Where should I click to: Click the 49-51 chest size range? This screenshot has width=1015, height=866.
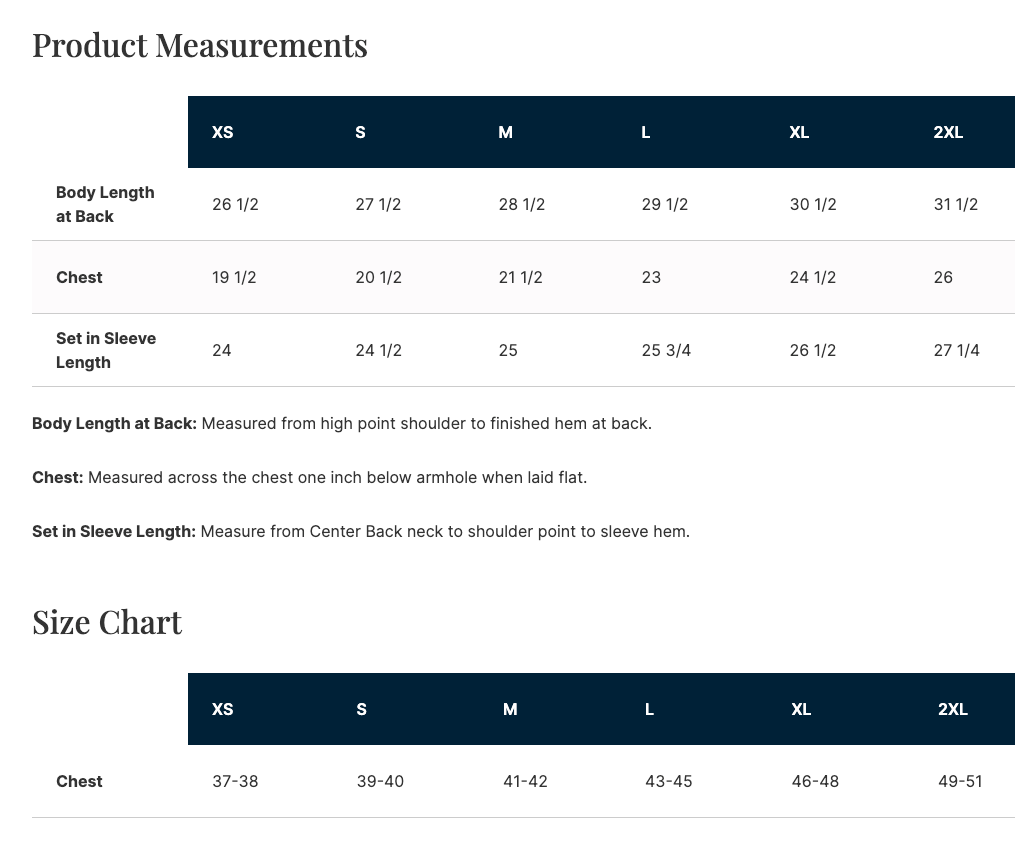tap(960, 781)
